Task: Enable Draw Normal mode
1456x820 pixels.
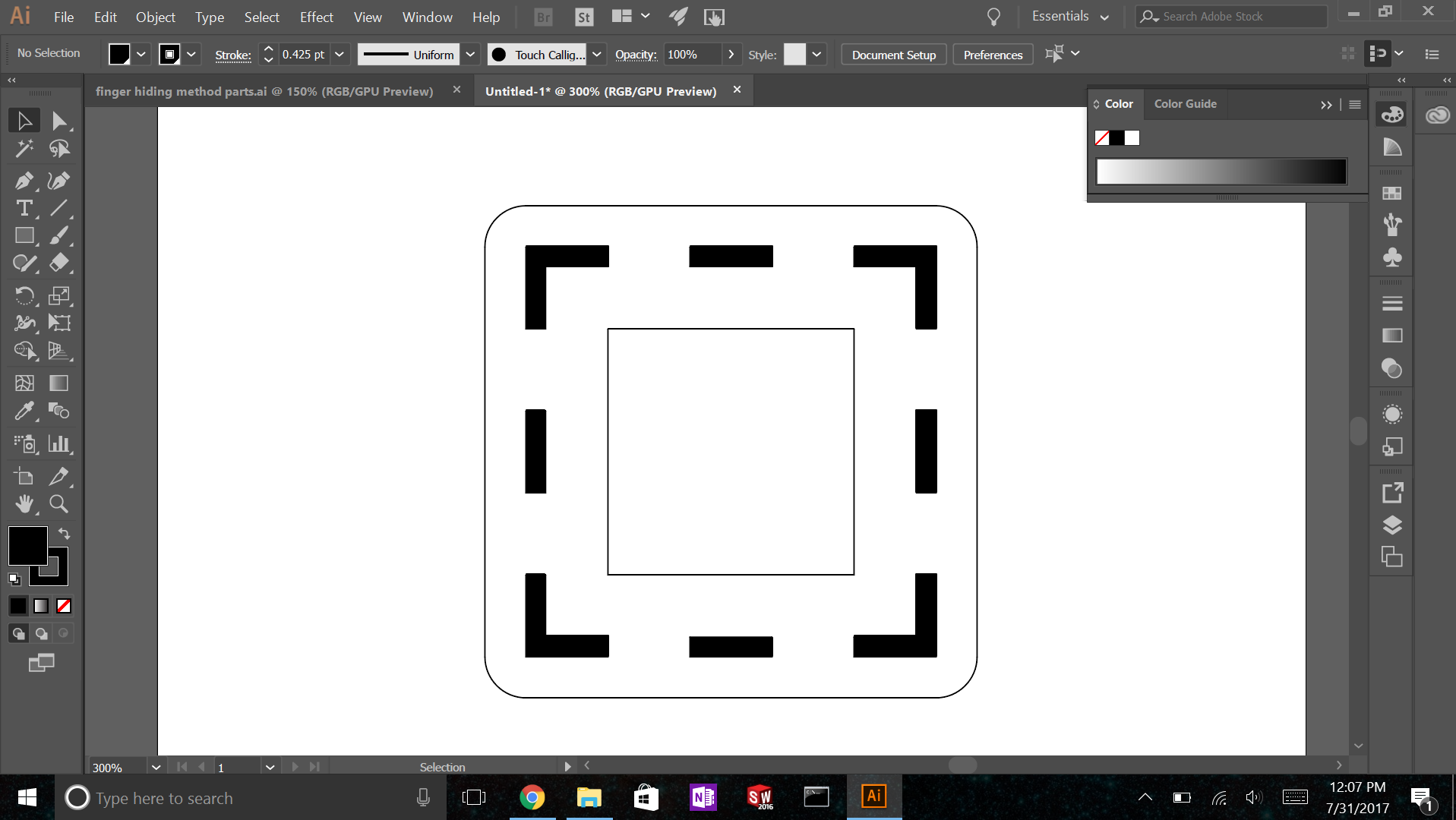Action: 18,633
